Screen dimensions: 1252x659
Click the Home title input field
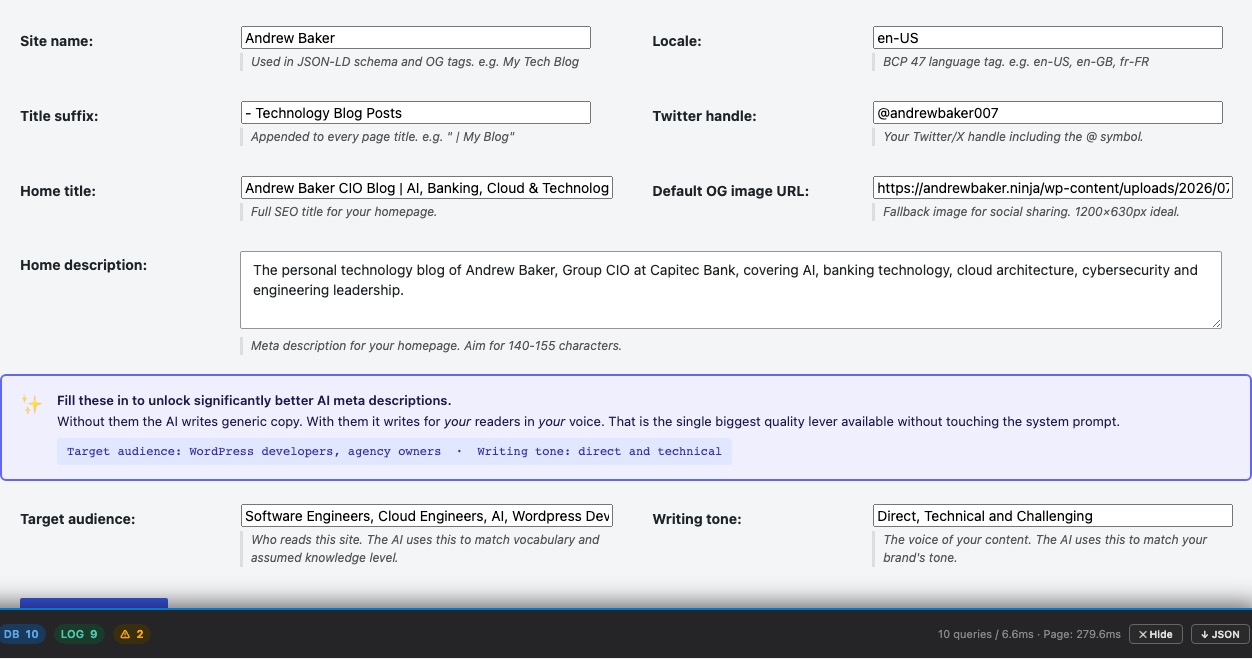[426, 188]
